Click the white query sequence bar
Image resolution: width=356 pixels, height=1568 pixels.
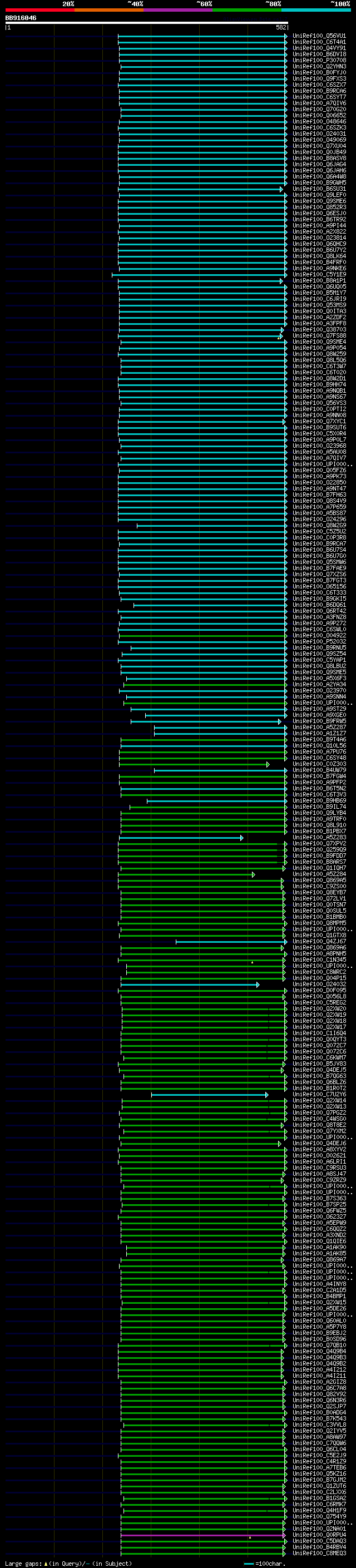[x=147, y=22]
